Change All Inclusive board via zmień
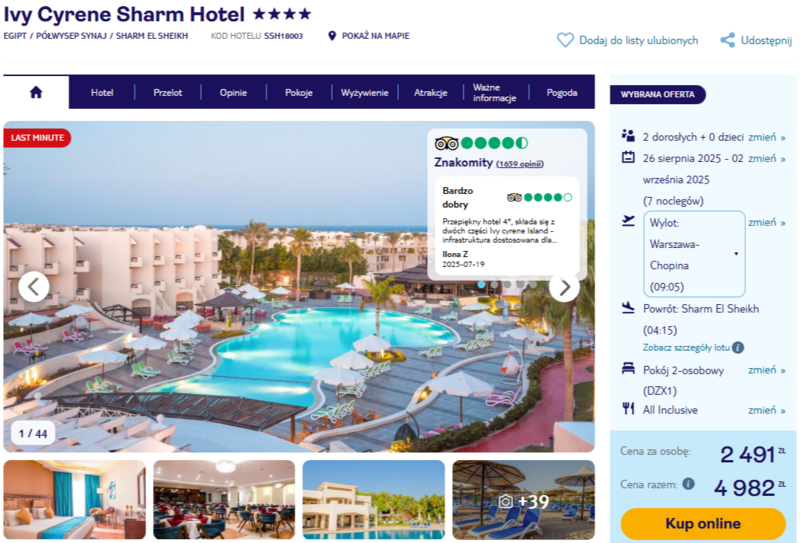This screenshot has height=543, width=800. [x=766, y=410]
